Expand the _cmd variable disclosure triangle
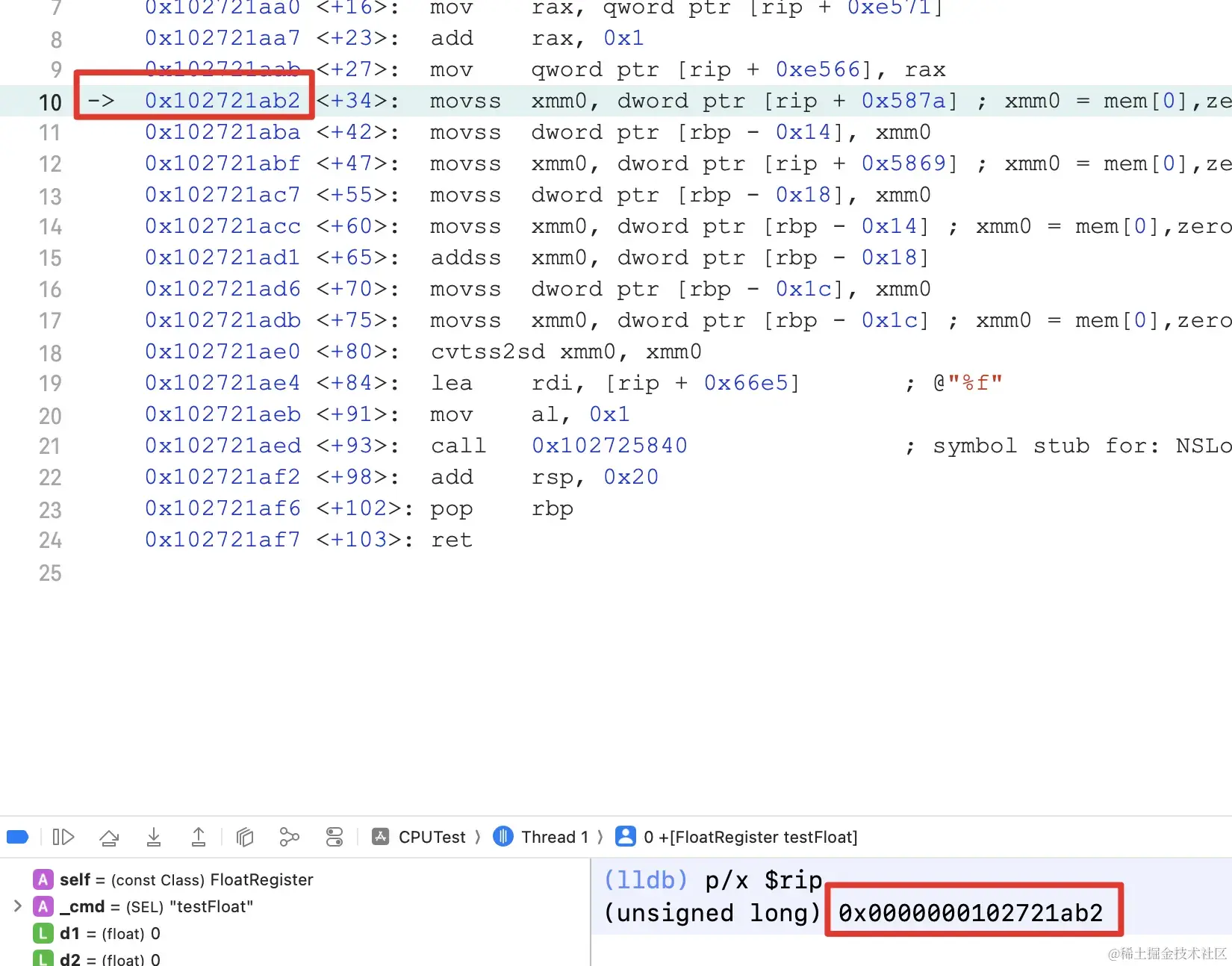 click(18, 906)
